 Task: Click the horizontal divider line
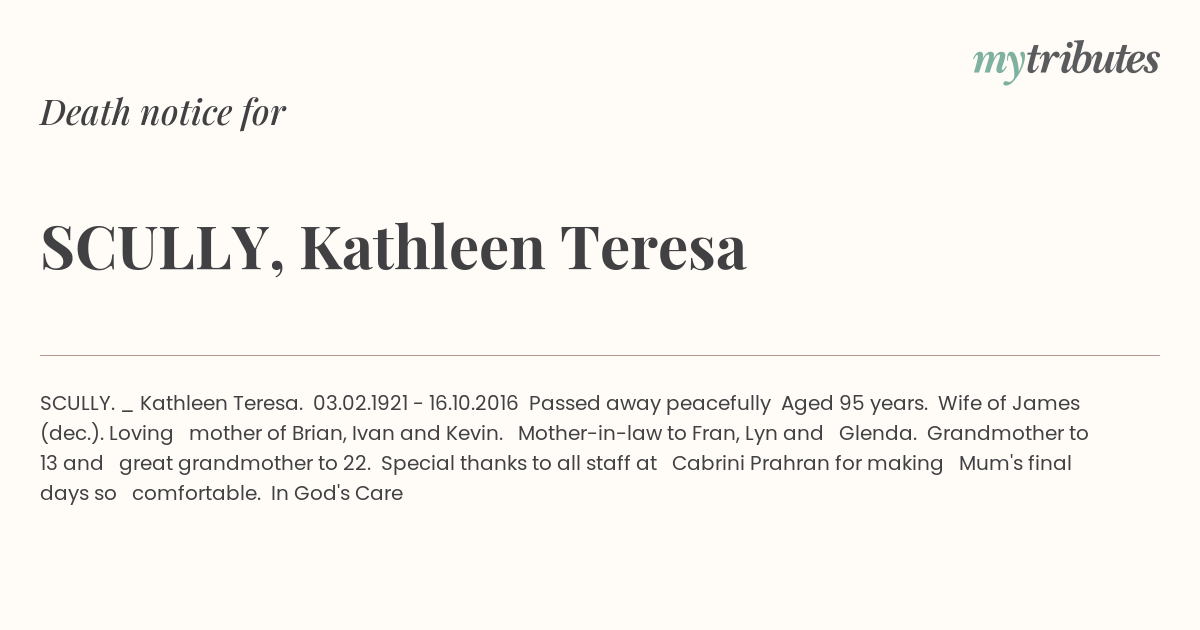point(600,355)
